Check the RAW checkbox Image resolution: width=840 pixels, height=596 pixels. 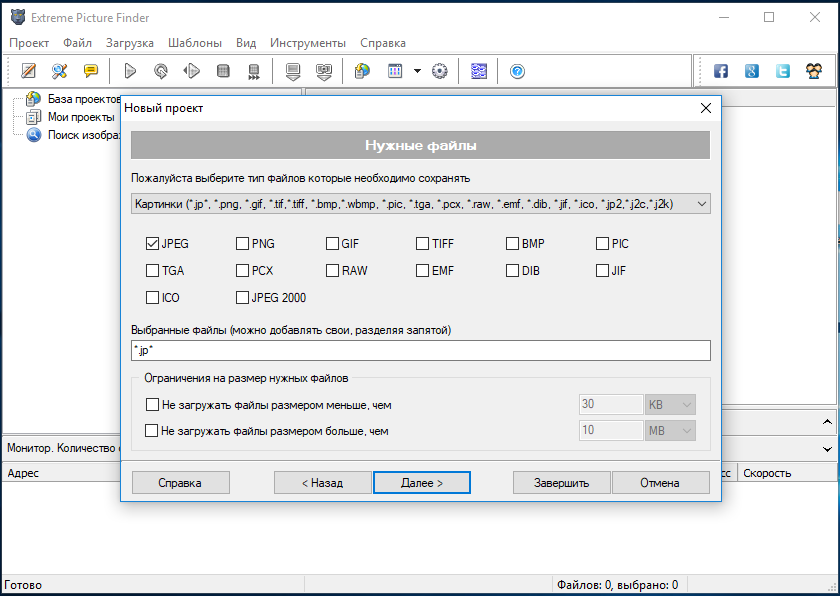point(332,270)
